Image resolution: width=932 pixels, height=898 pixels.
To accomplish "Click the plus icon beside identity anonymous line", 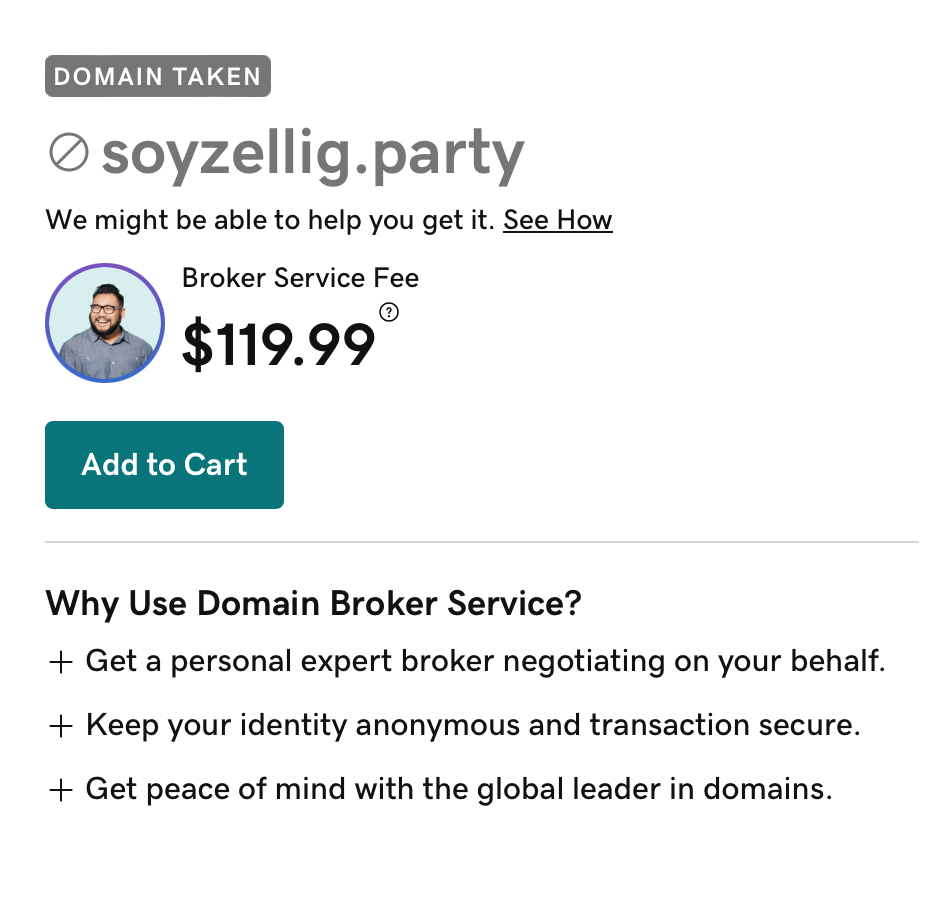I will point(61,727).
